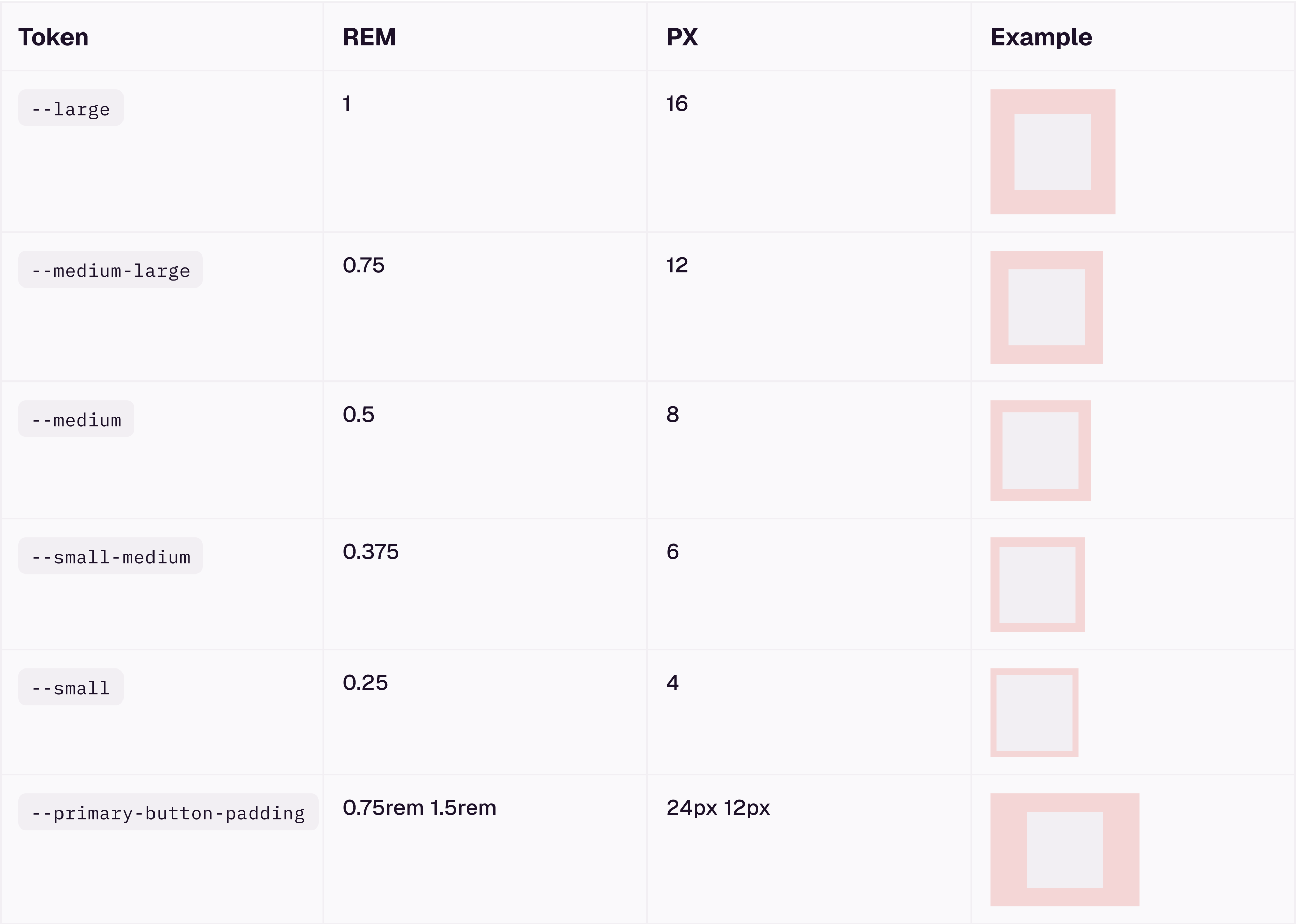Click the Example column header
This screenshot has height=924, width=1296.
tap(1041, 37)
